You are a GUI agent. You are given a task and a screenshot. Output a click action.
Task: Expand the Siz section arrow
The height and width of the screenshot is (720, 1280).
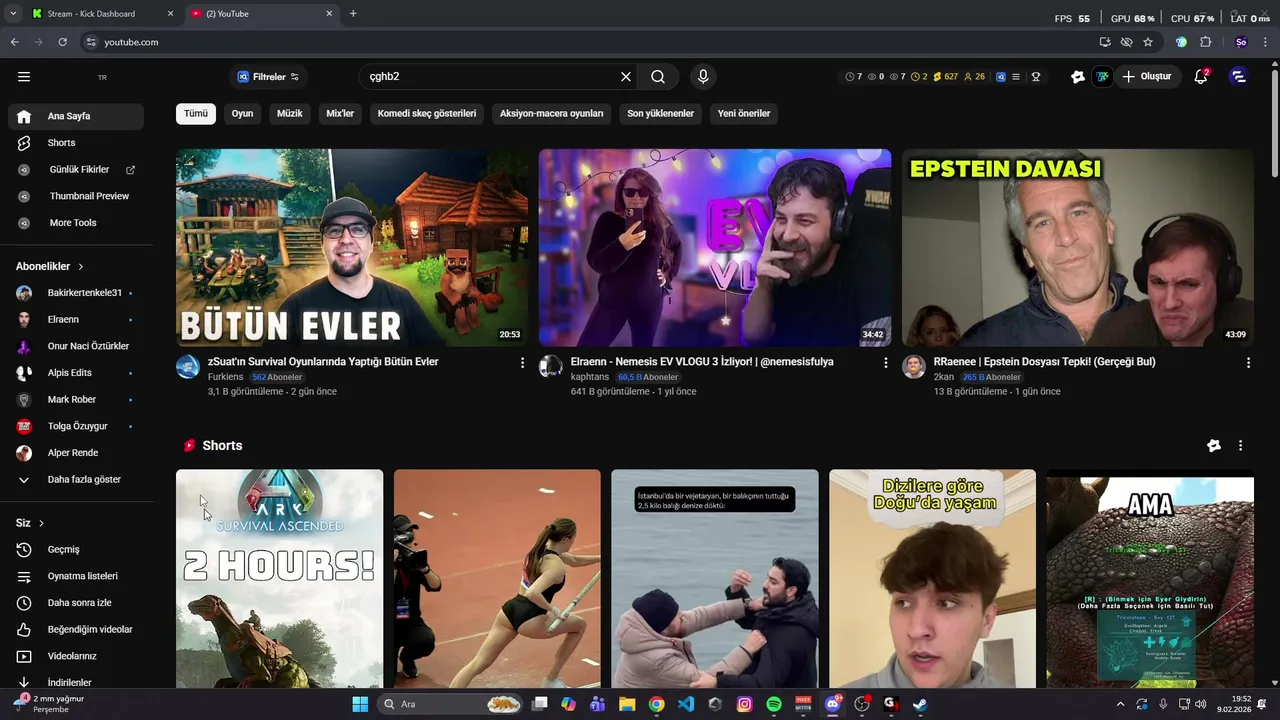pos(41,523)
